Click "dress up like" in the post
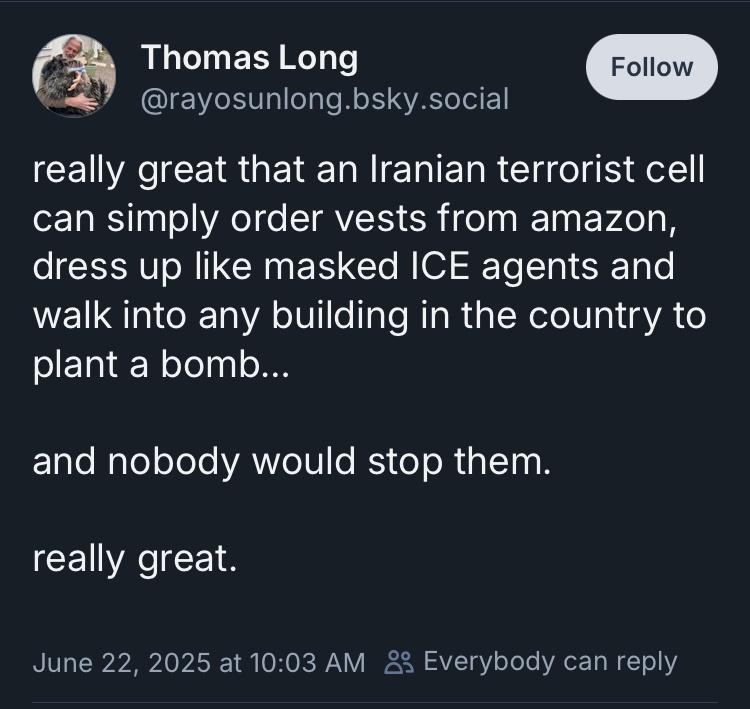 pyautogui.click(x=133, y=267)
